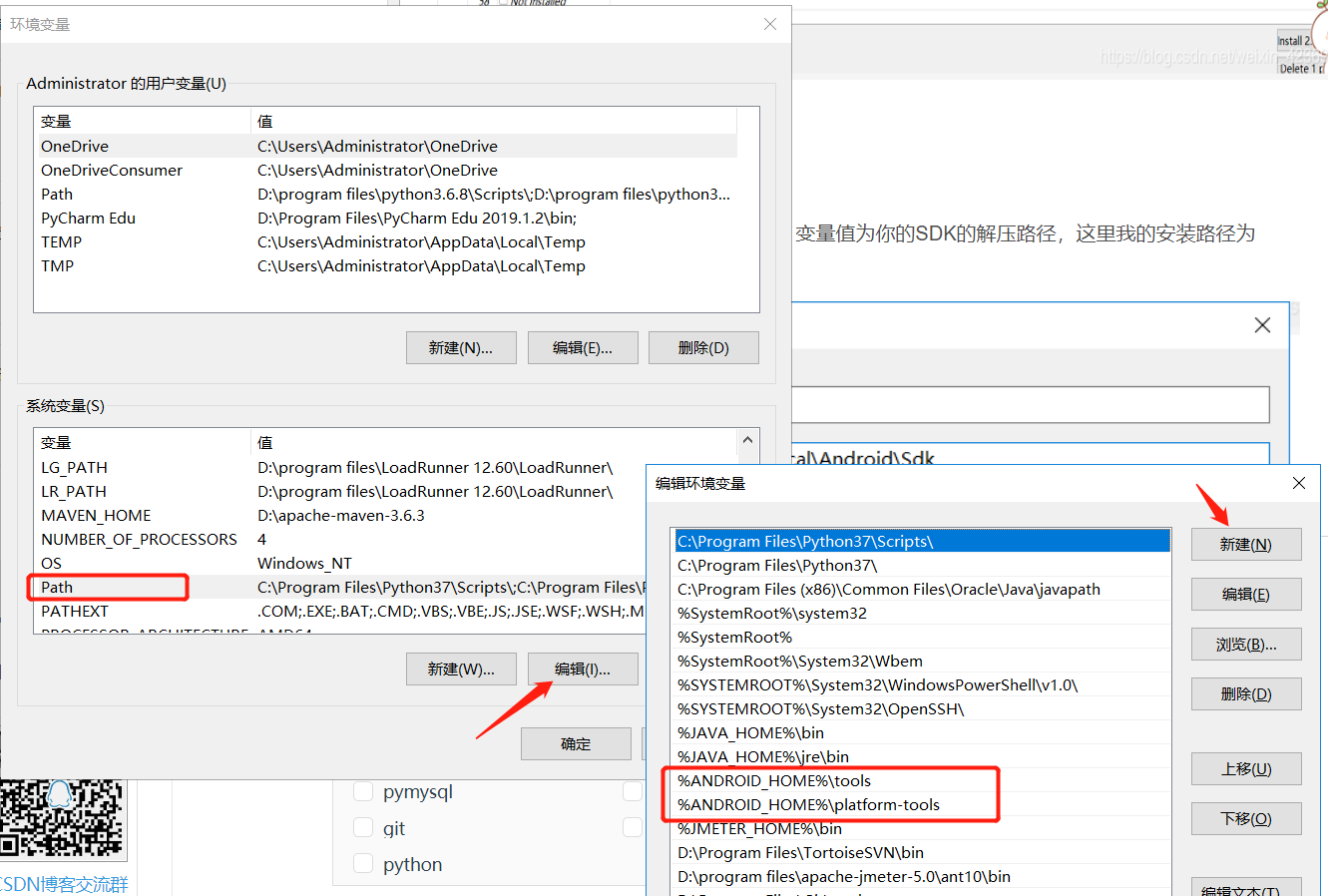This screenshot has width=1328, height=896.
Task: Select the PyCharm Edu variable row
Action: 386,219
